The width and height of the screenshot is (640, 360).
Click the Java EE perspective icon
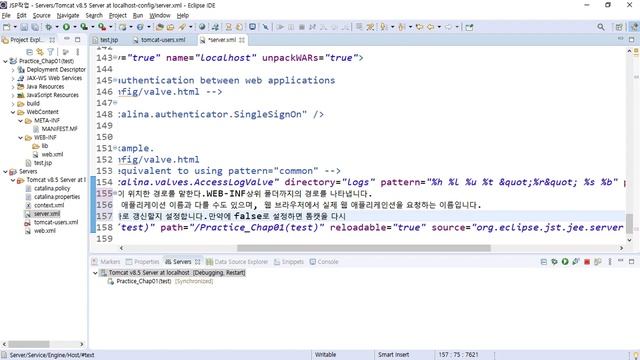tap(634, 27)
